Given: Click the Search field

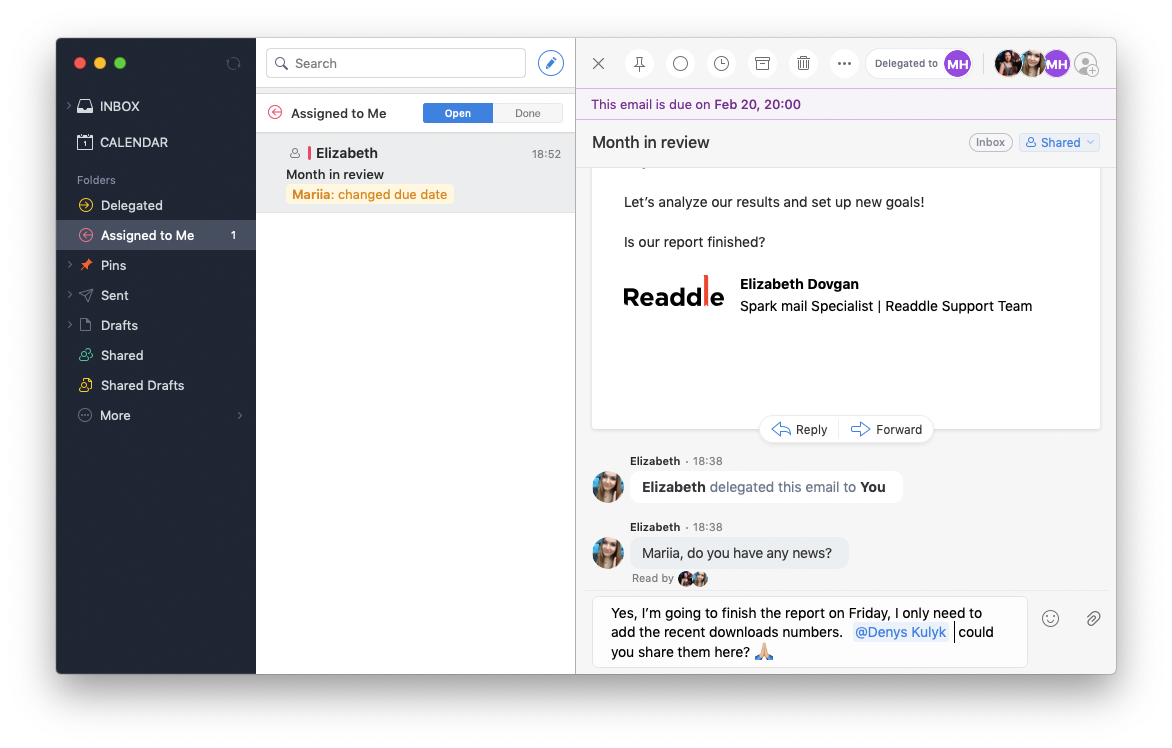Looking at the screenshot, I should 396,64.
